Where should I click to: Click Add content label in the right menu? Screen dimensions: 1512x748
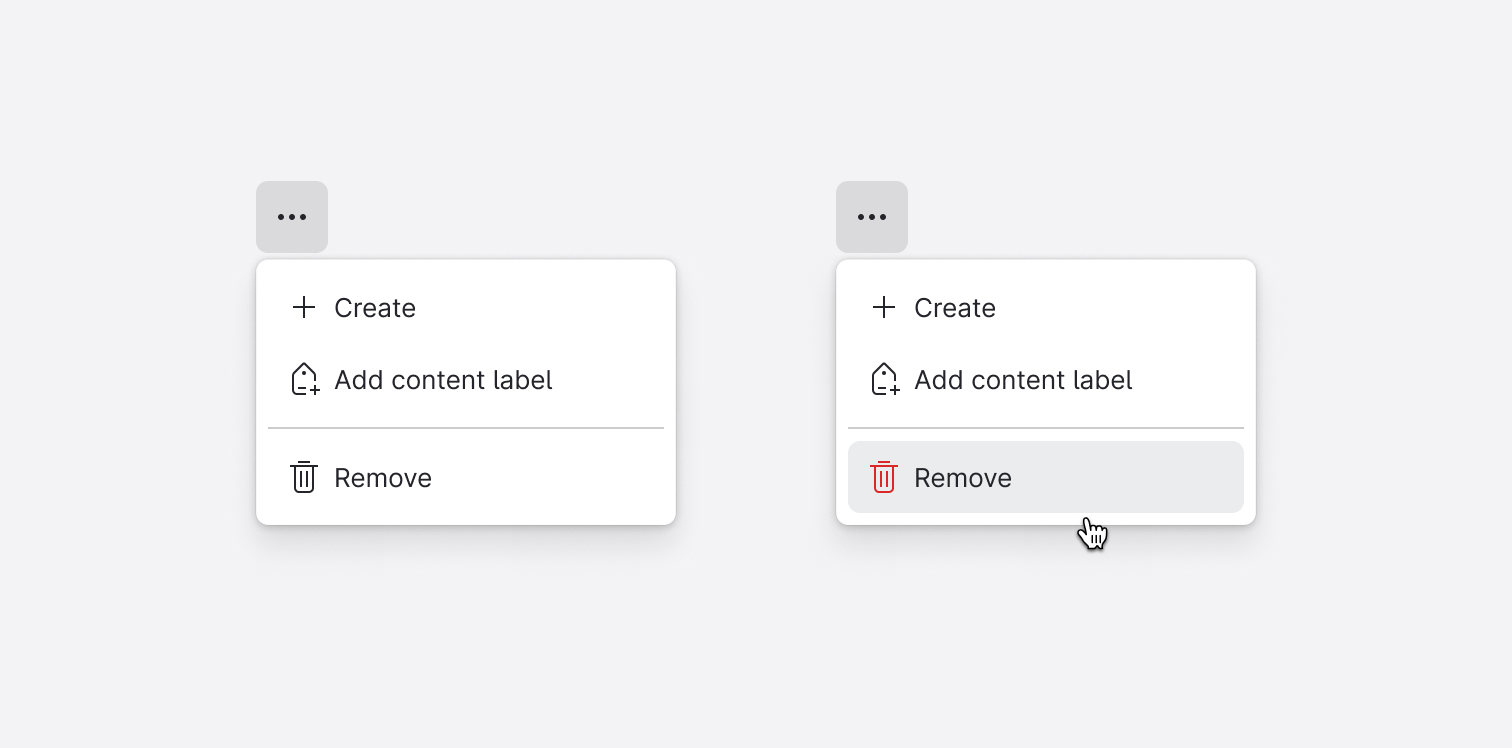pyautogui.click(x=1023, y=380)
